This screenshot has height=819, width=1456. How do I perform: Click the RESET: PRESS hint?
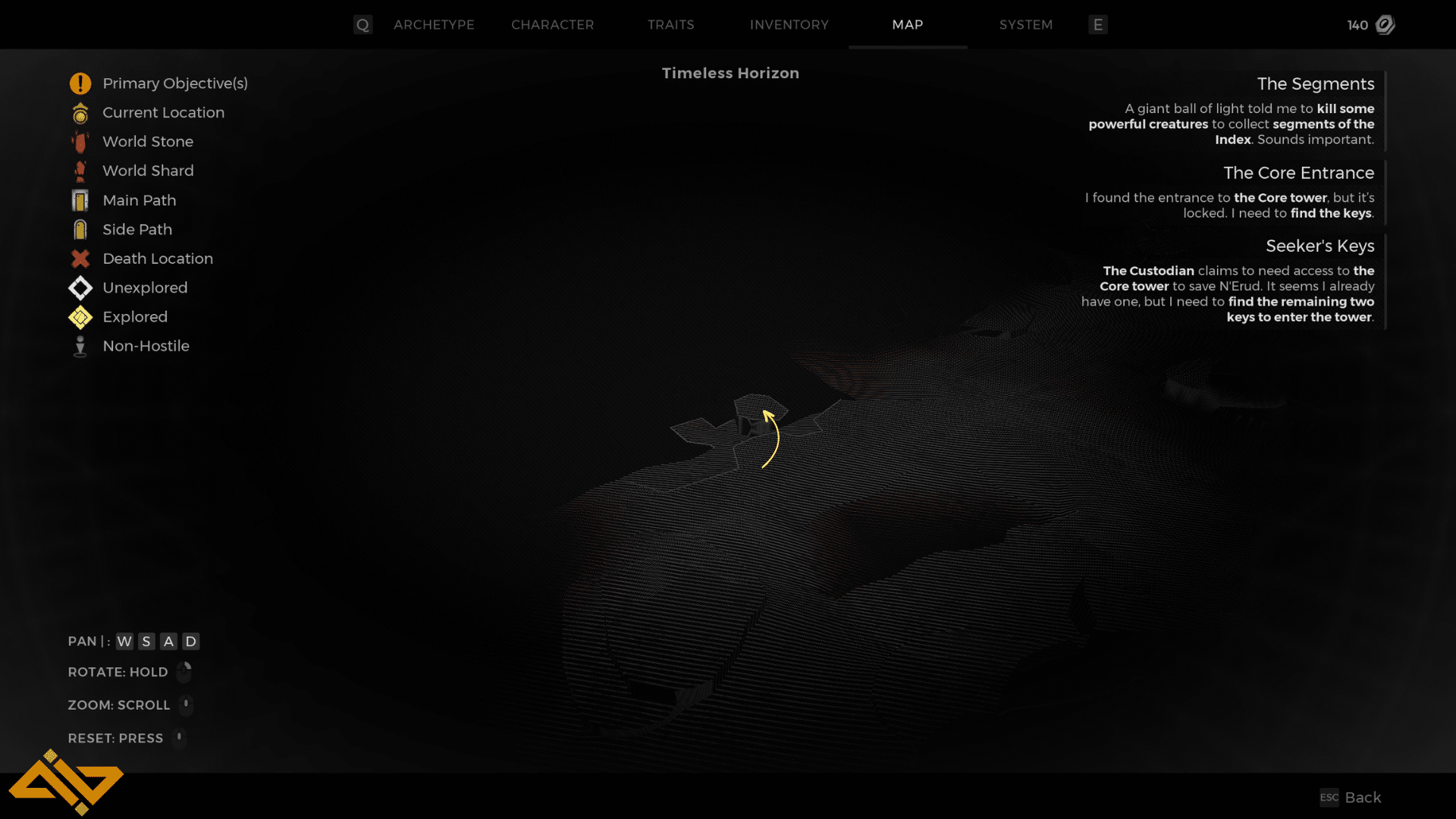click(115, 738)
